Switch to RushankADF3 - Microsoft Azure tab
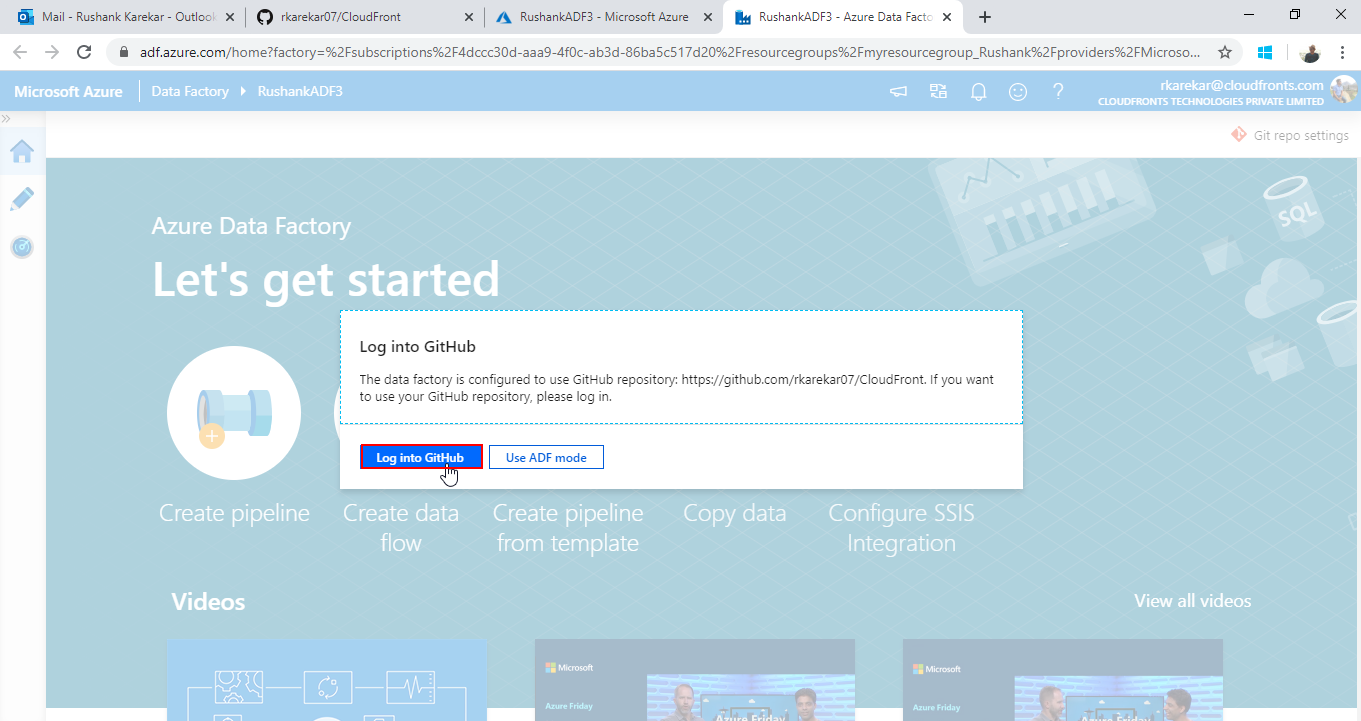1361x721 pixels. [603, 17]
